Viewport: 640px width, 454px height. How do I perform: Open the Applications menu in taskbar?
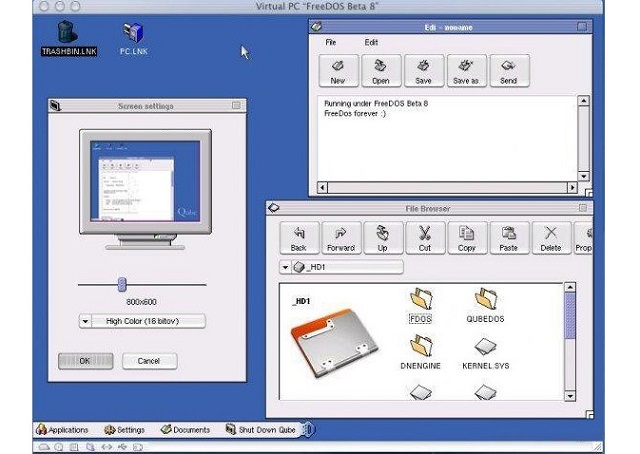(62, 430)
